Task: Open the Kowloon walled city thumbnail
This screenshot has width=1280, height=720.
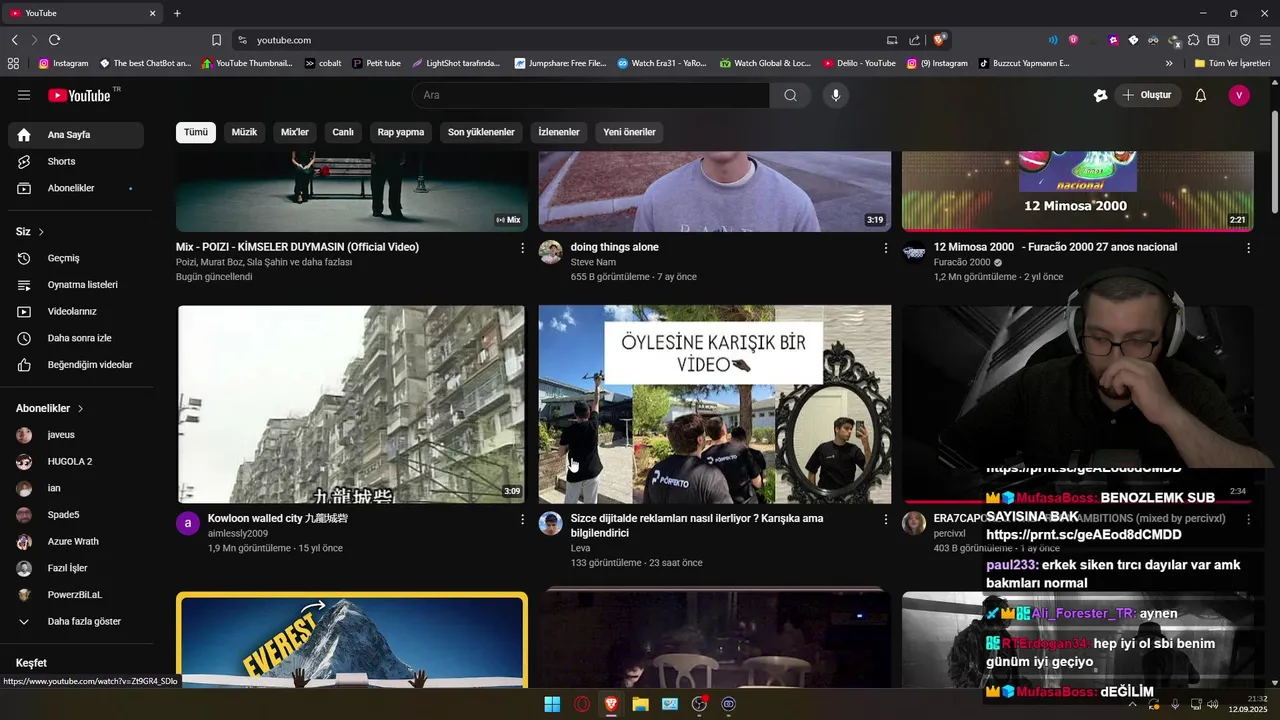Action: [351, 404]
